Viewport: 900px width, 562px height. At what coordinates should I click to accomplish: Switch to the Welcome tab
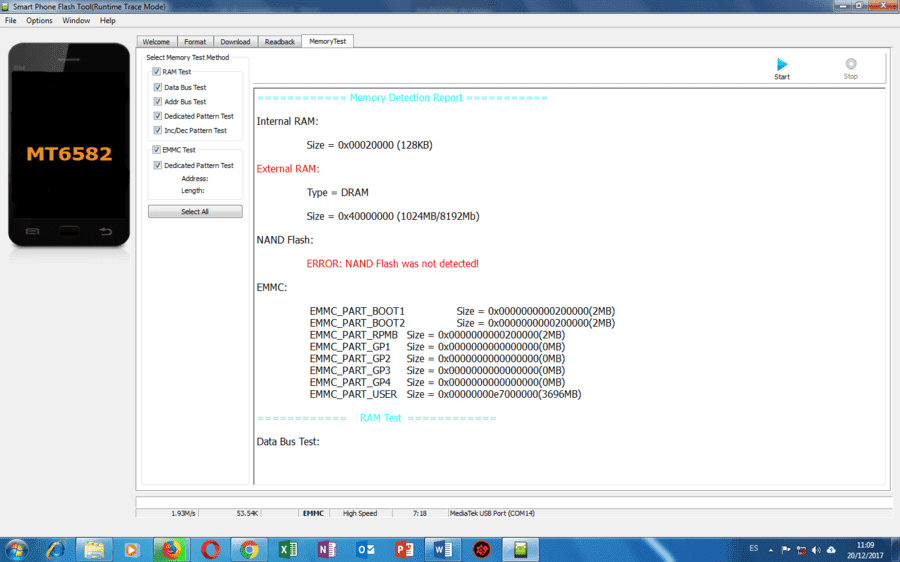click(x=156, y=42)
